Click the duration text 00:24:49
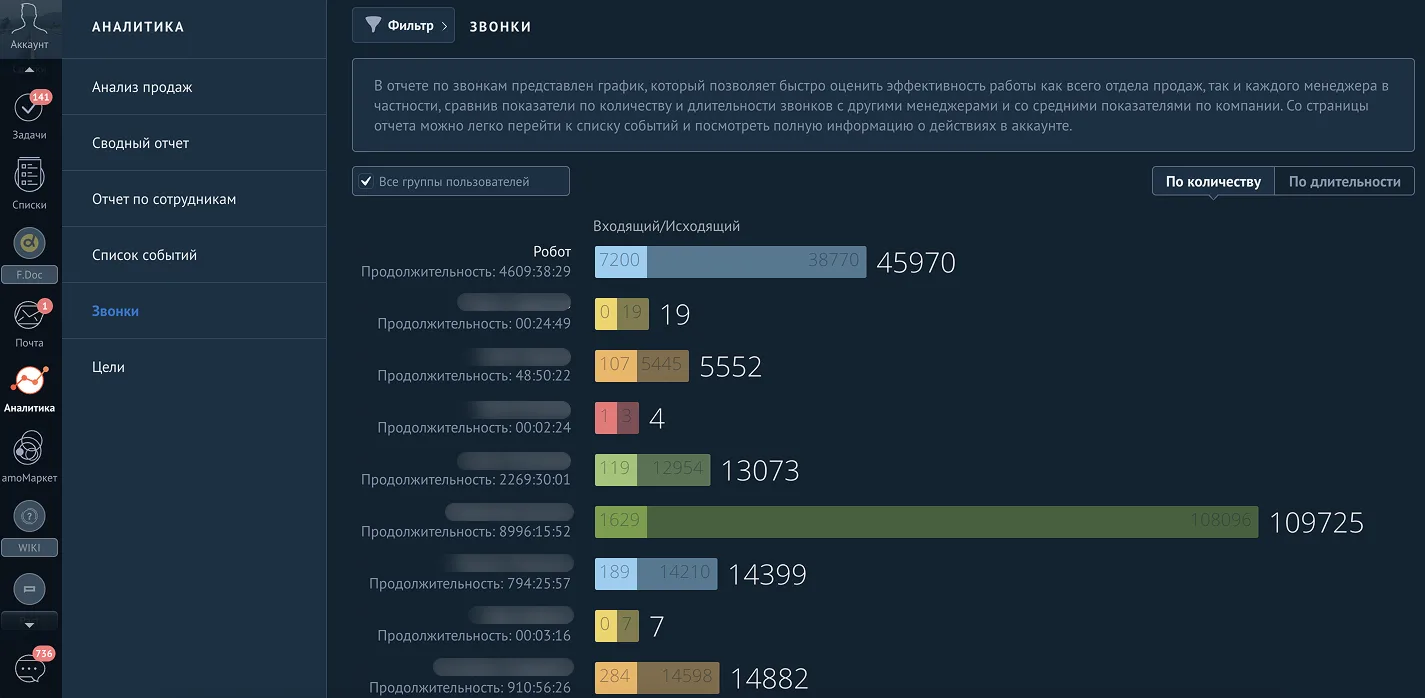1425x698 pixels. (x=545, y=324)
